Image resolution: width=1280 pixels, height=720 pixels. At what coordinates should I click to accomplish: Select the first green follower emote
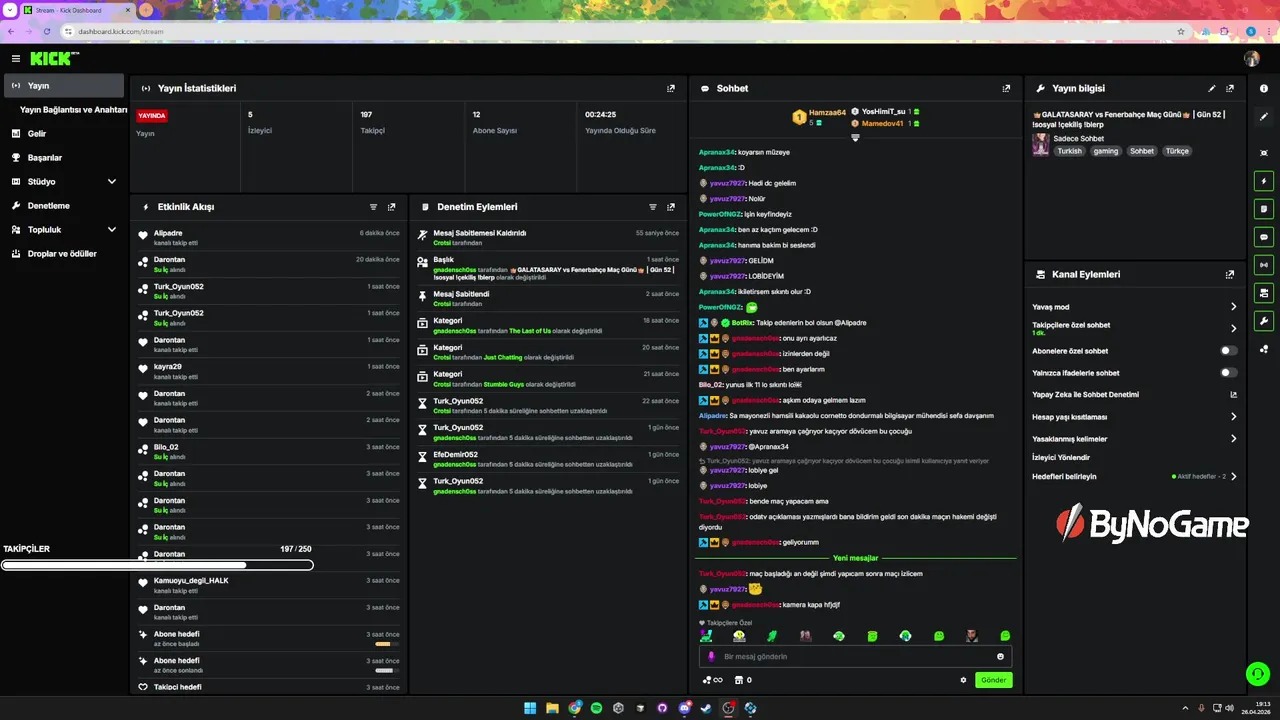point(706,636)
